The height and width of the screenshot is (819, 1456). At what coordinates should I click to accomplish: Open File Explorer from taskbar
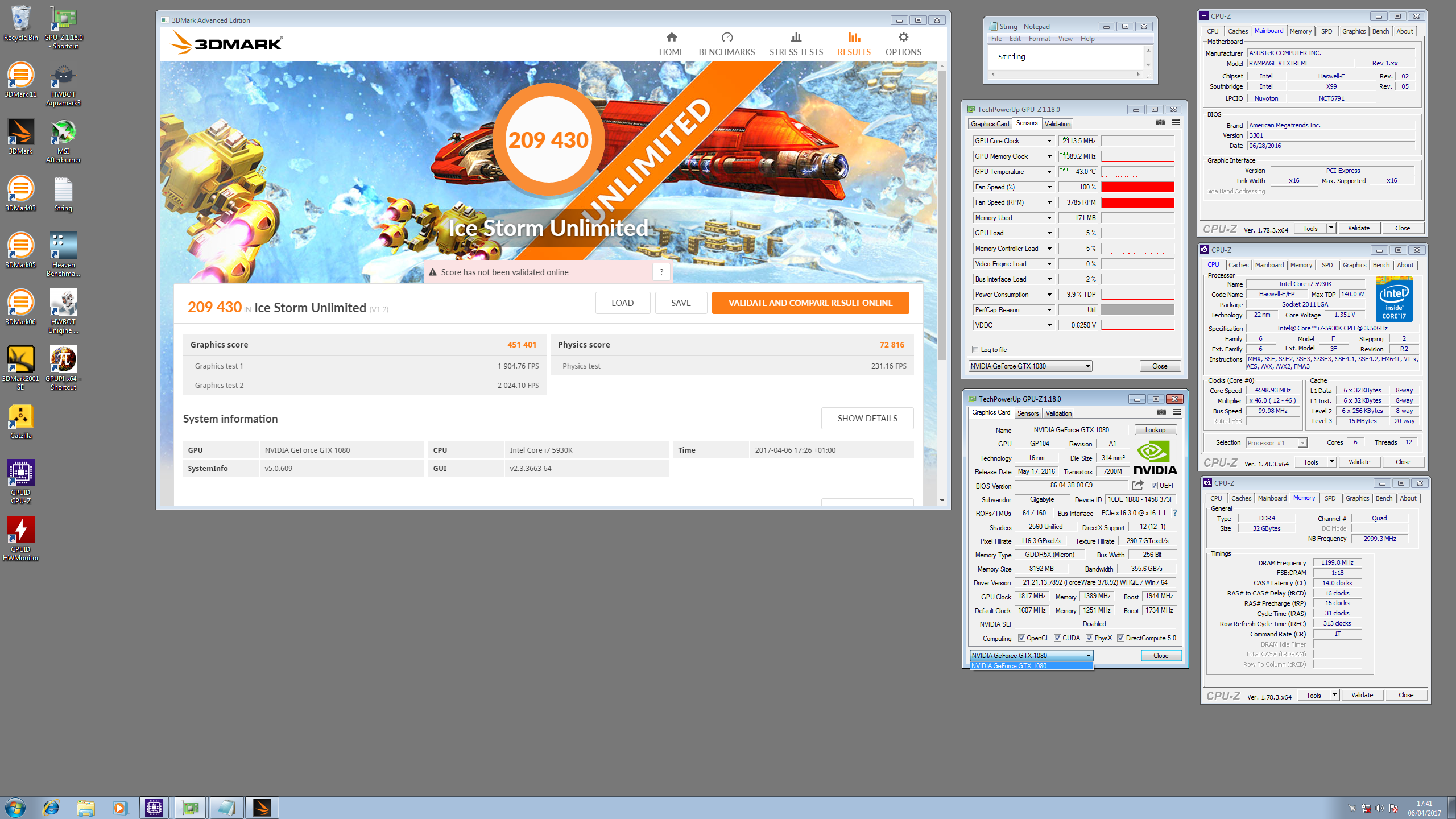click(86, 808)
